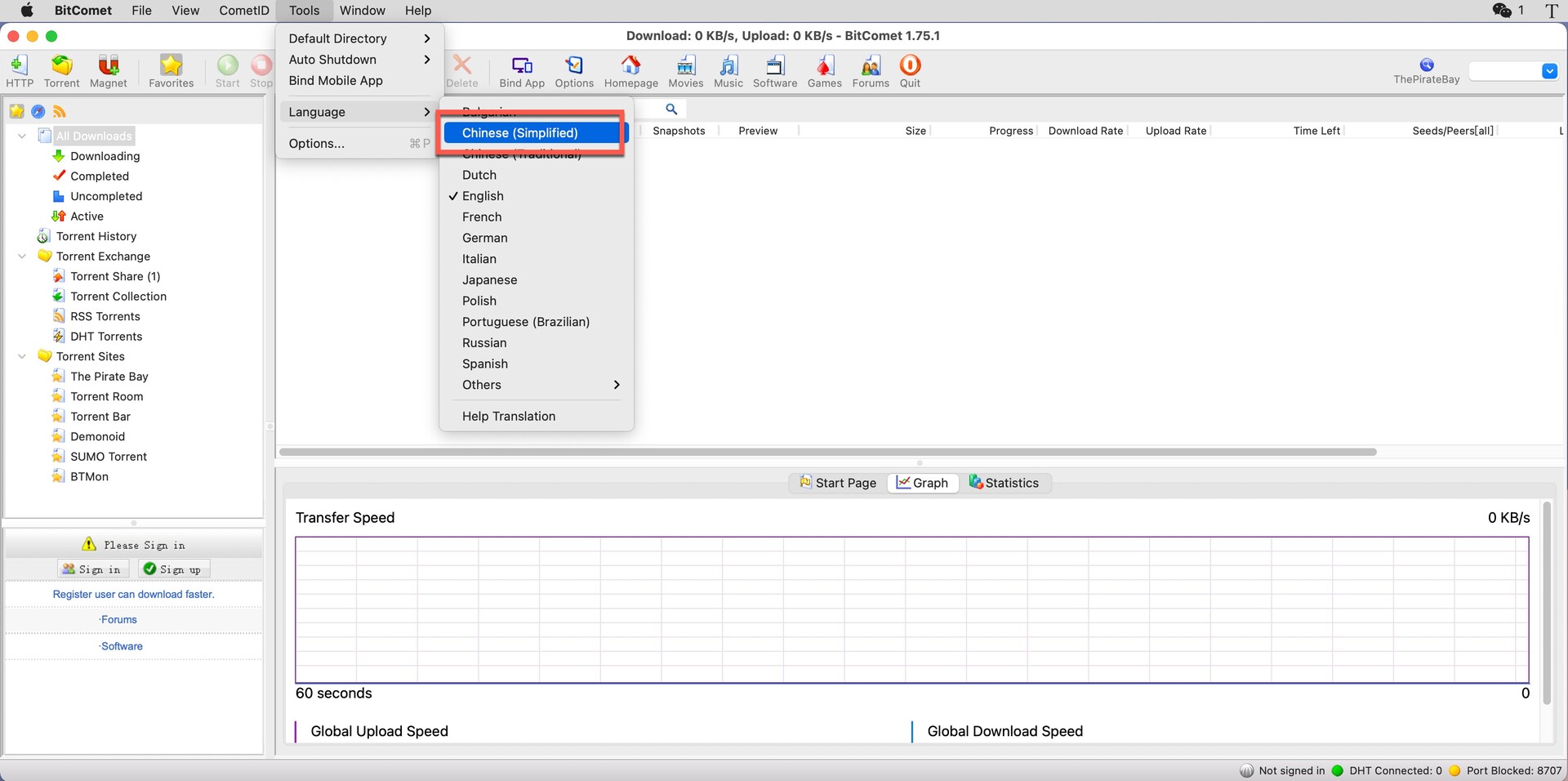The height and width of the screenshot is (781, 1568).
Task: Open the Window menu in menu bar
Action: [363, 11]
